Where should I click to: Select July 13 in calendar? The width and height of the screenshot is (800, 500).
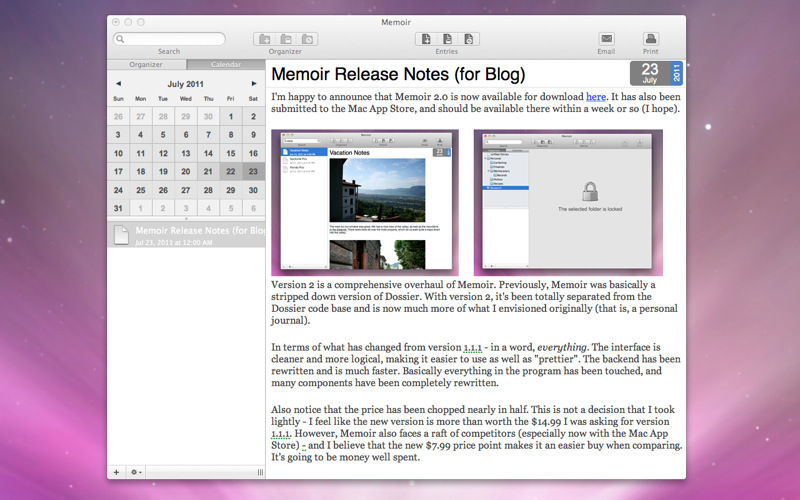point(186,153)
